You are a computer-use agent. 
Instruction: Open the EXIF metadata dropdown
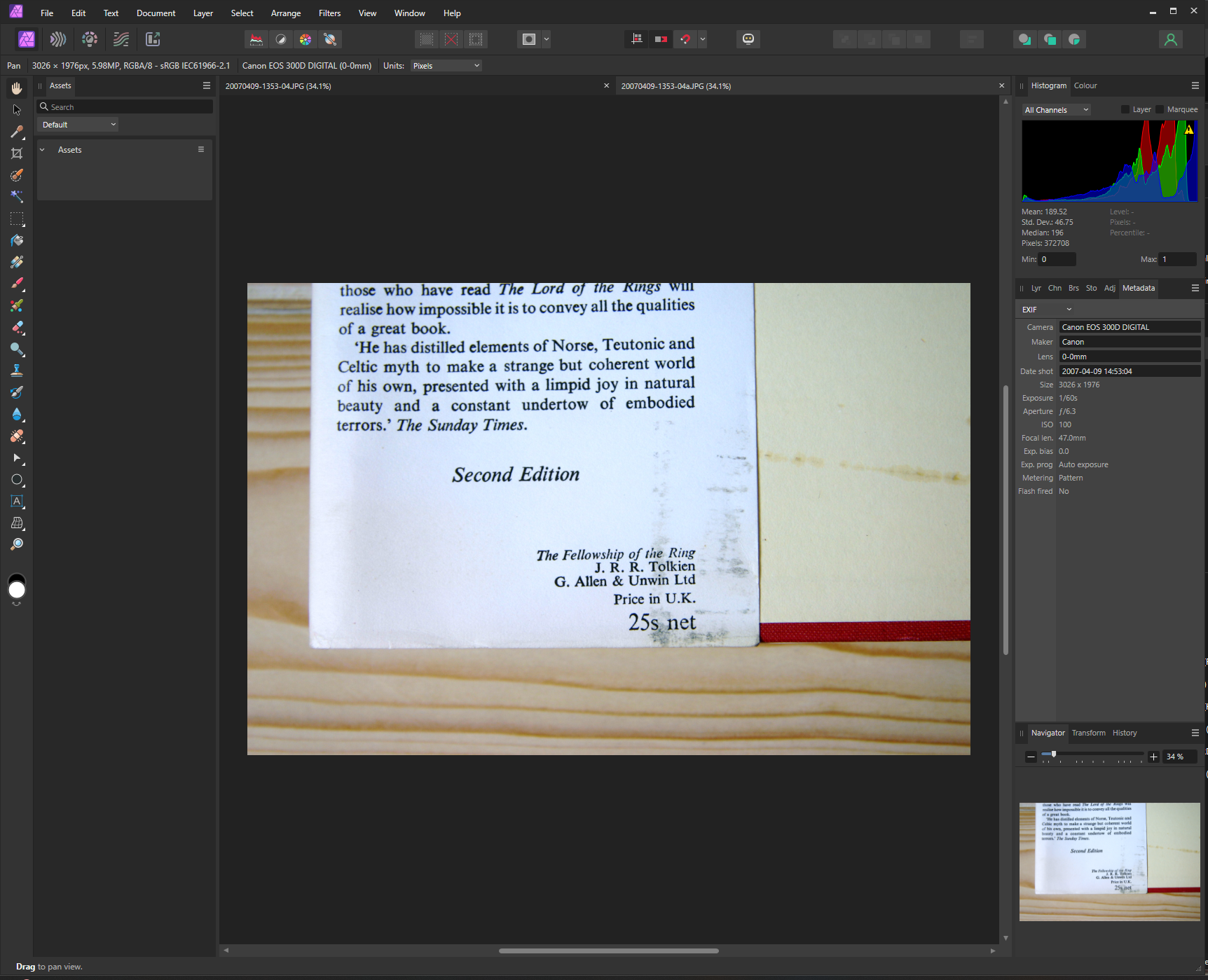(x=1047, y=310)
